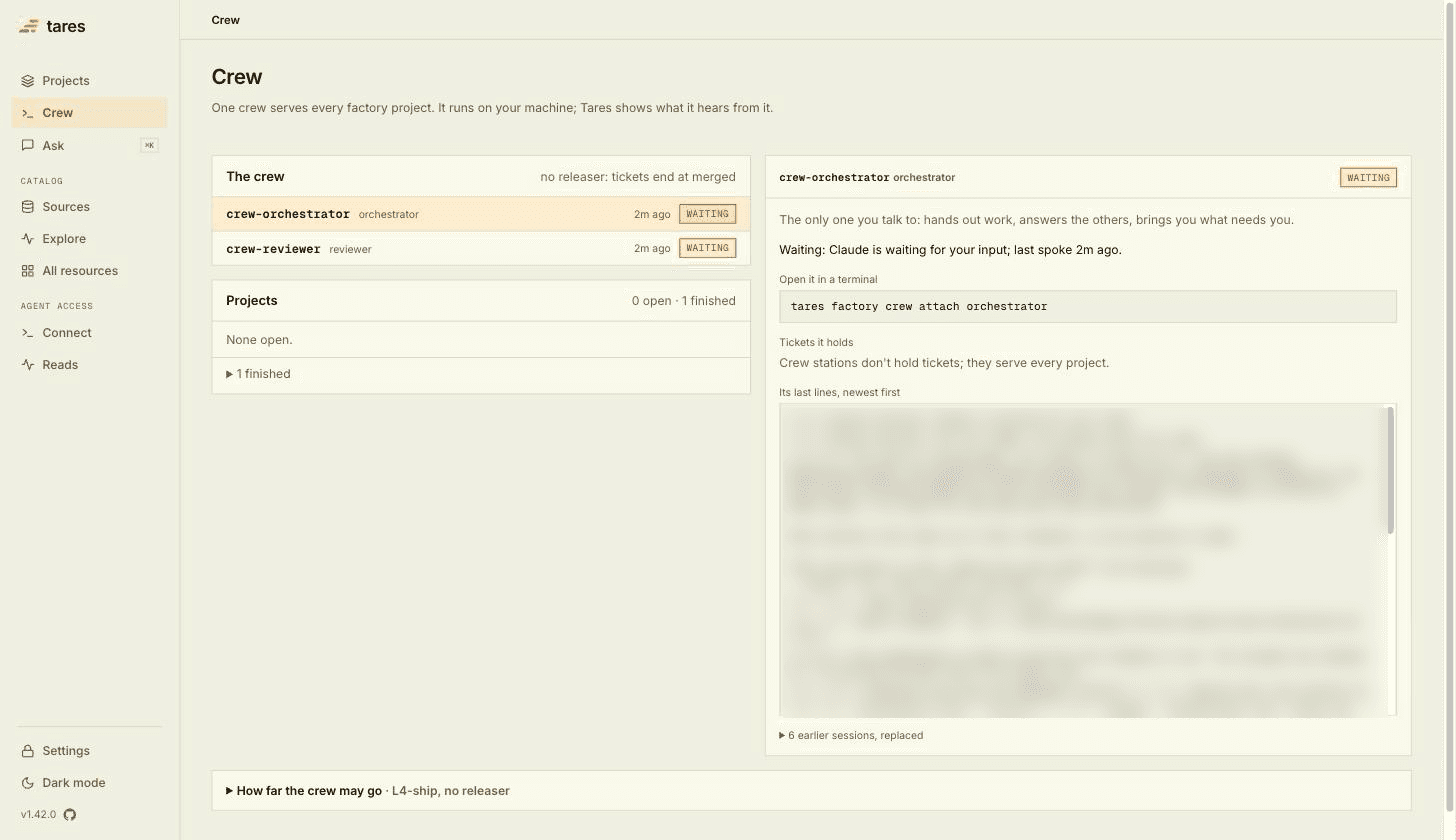Toggle Dark mode

click(89, 783)
